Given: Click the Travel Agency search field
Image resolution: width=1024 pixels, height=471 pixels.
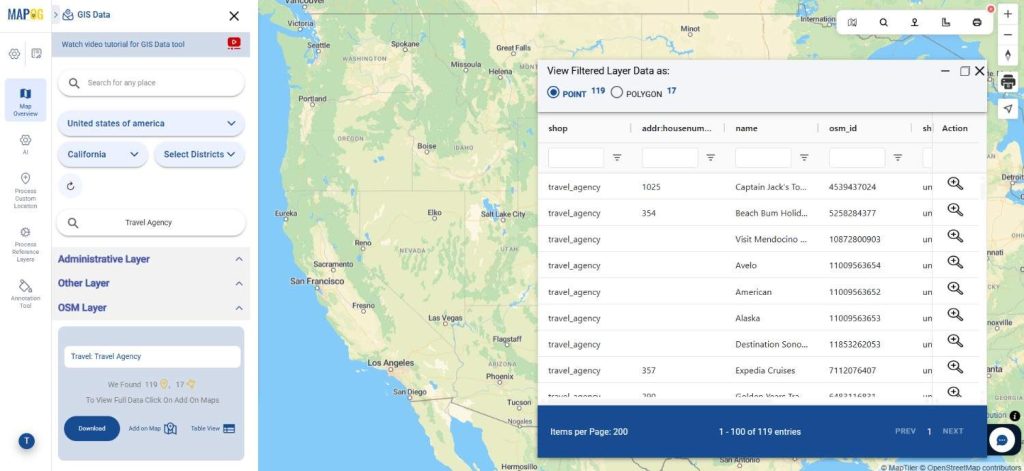Looking at the screenshot, I should pyautogui.click(x=151, y=223).
